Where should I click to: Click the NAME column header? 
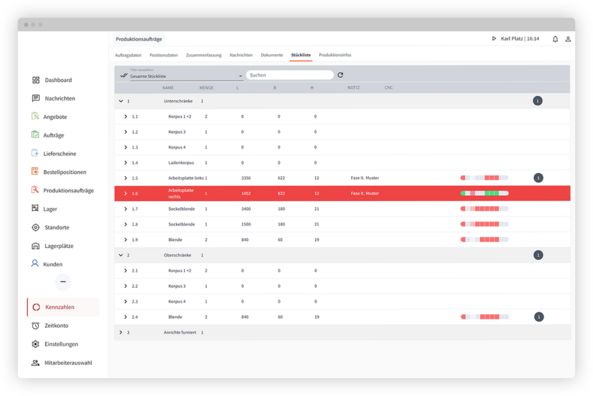click(x=168, y=88)
